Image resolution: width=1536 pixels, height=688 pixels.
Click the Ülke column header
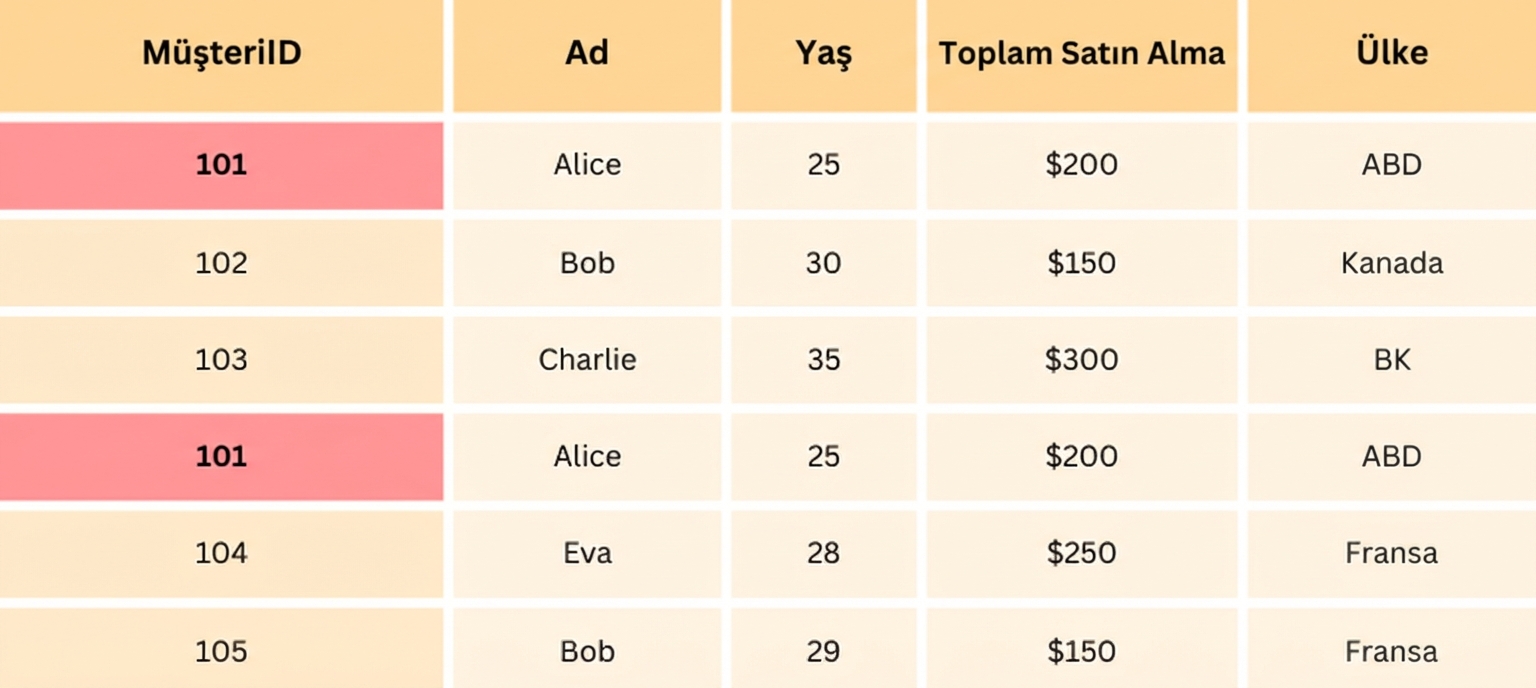coord(1391,54)
